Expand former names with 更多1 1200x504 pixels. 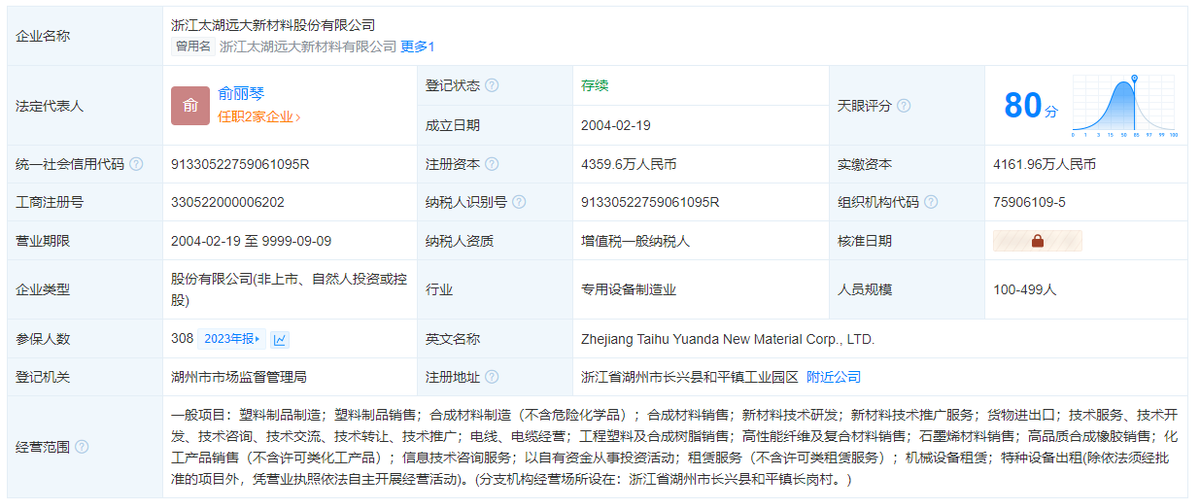(418, 46)
